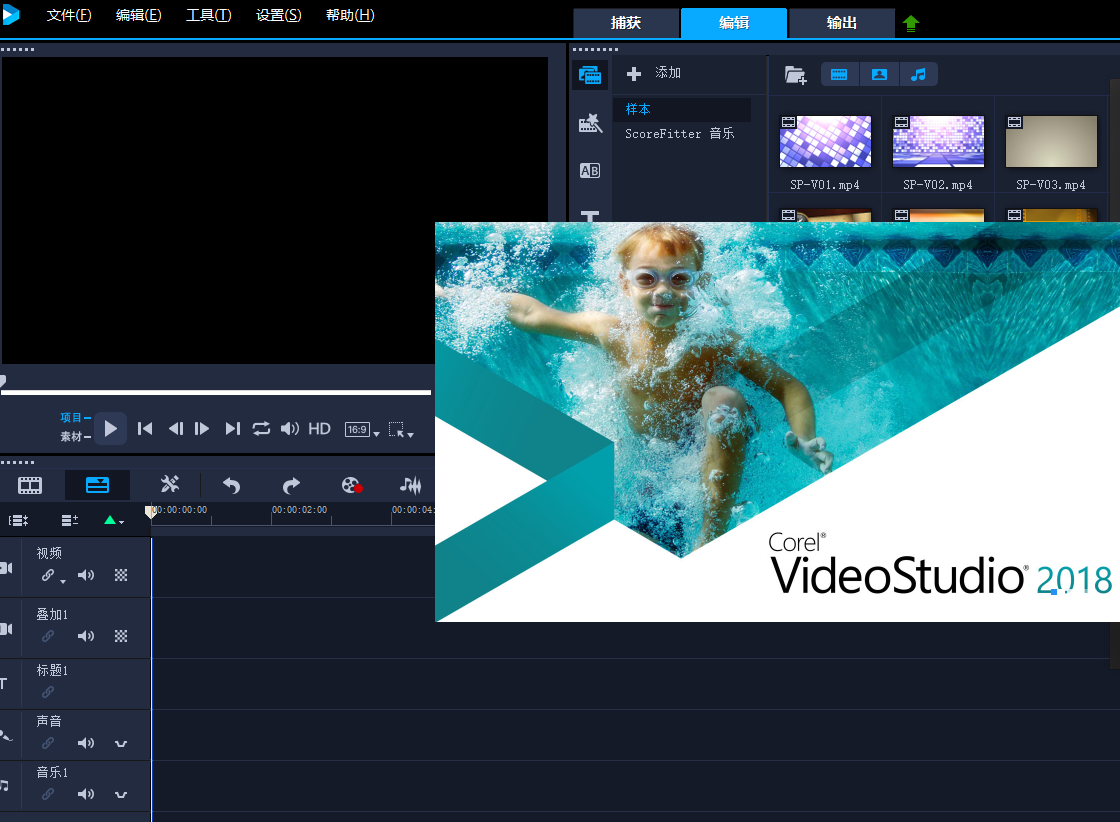This screenshot has height=822, width=1120.
Task: Open track transparency for 叠加1 track
Action: 121,636
